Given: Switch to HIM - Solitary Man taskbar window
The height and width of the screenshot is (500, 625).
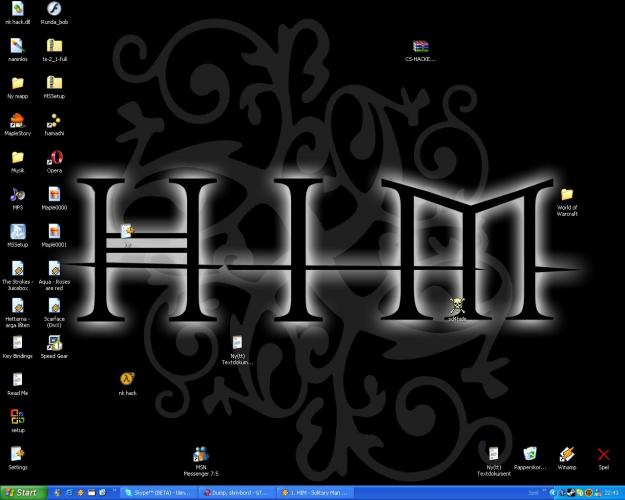Looking at the screenshot, I should point(313,492).
